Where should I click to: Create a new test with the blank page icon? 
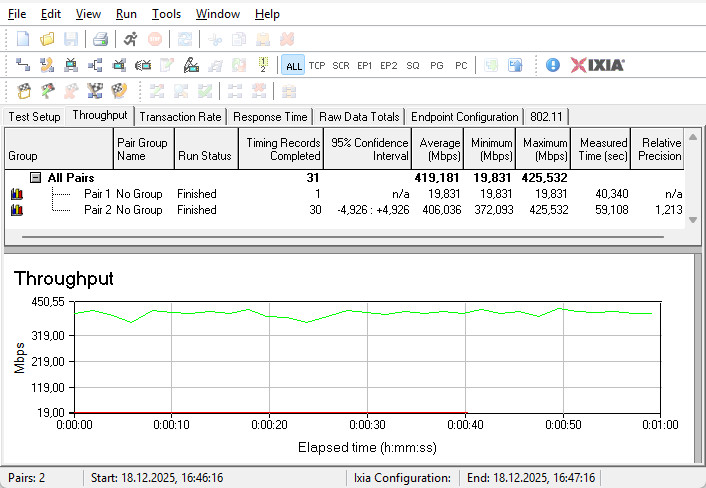pyautogui.click(x=23, y=39)
